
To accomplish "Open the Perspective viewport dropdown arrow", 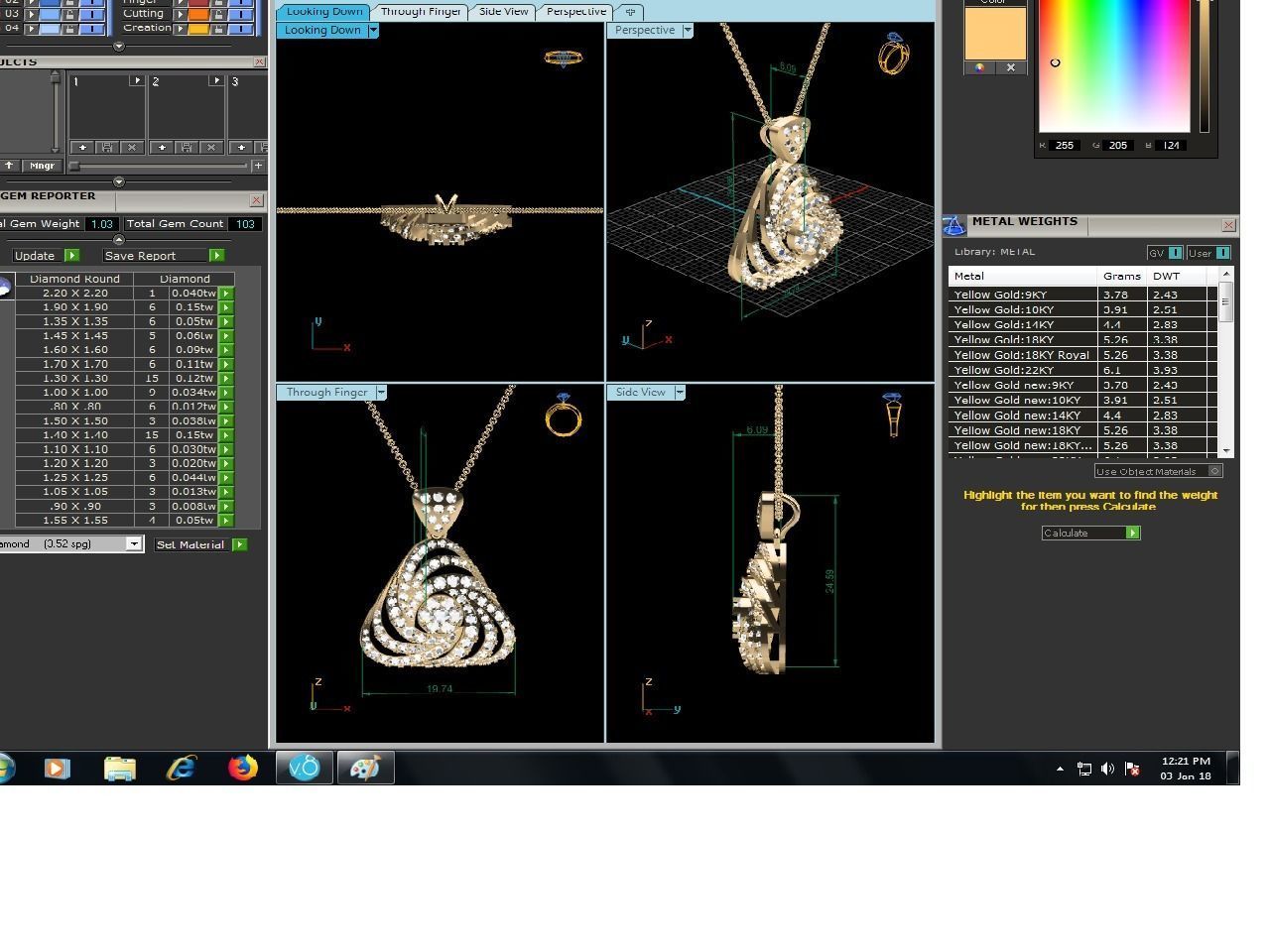I will tap(688, 30).
